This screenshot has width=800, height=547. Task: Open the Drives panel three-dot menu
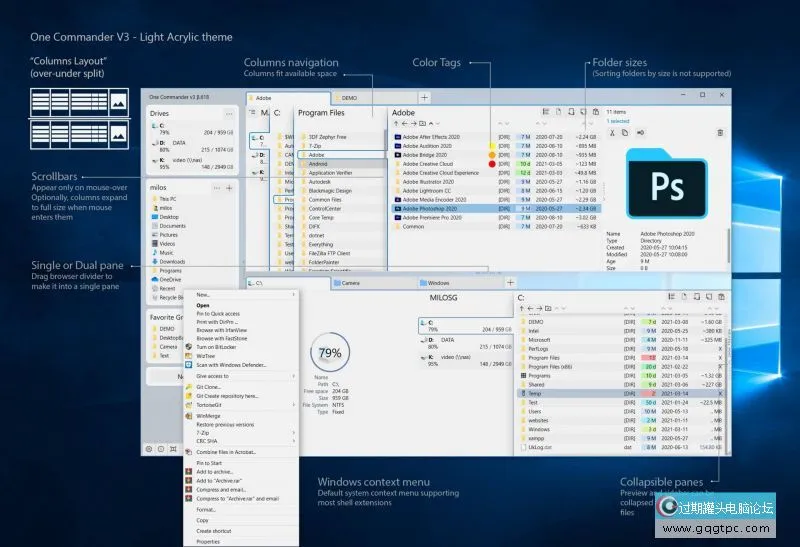pos(228,114)
